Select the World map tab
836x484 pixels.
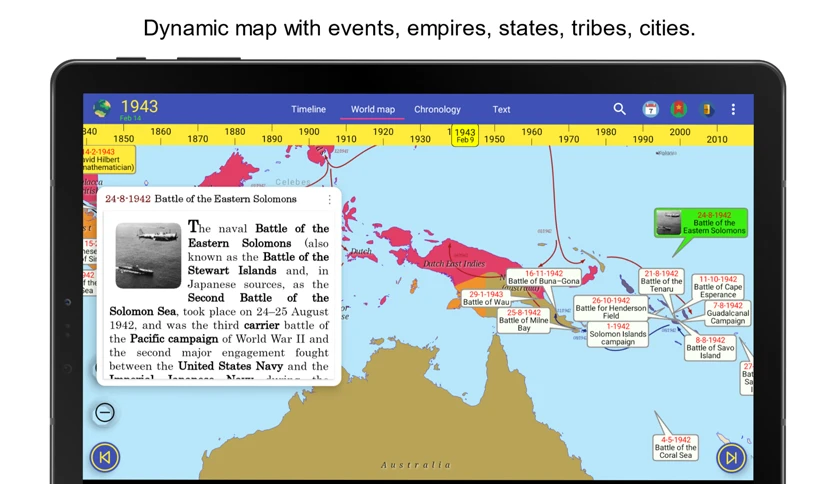click(x=373, y=109)
